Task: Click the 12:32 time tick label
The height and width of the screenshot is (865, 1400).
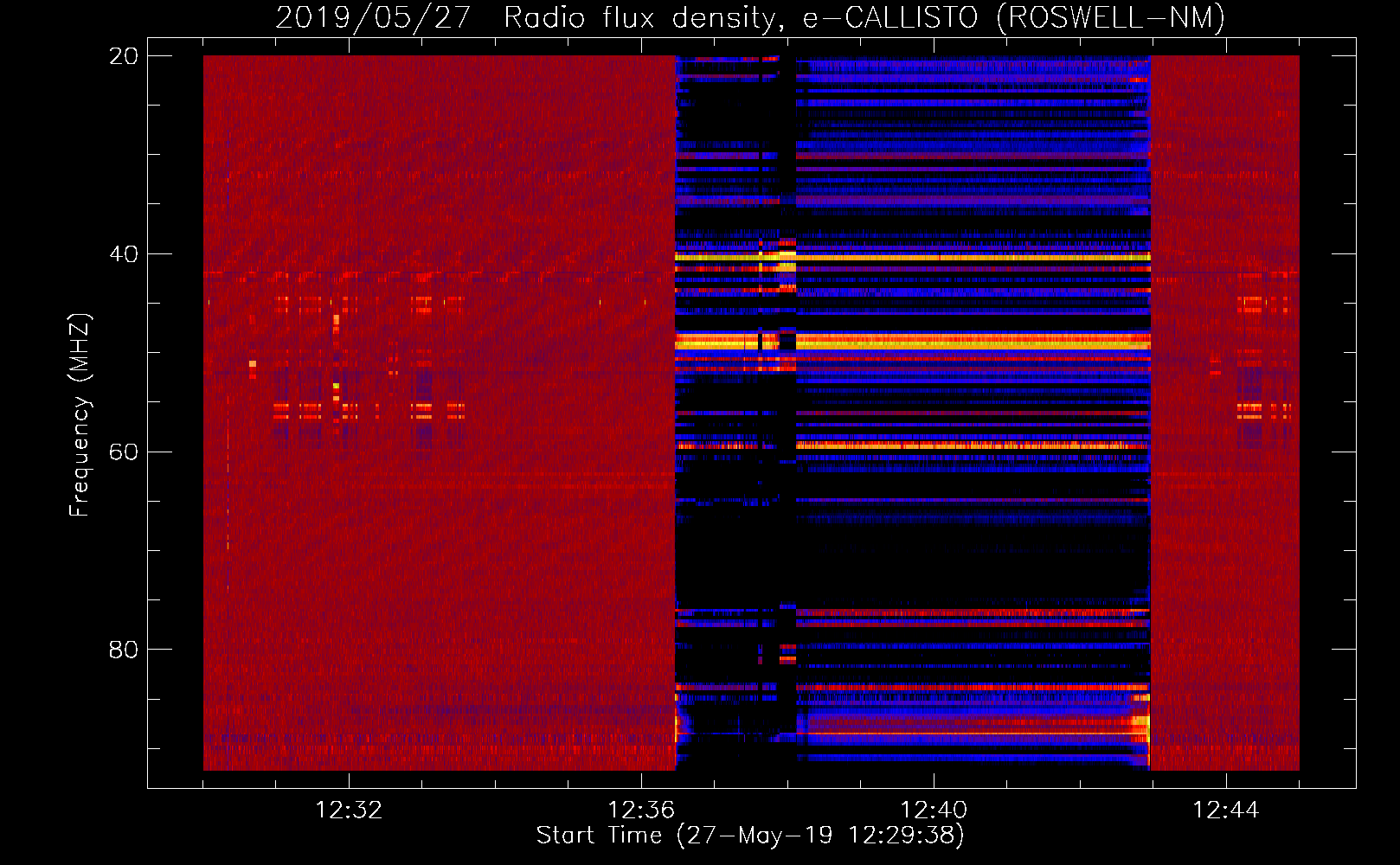Action: click(349, 810)
